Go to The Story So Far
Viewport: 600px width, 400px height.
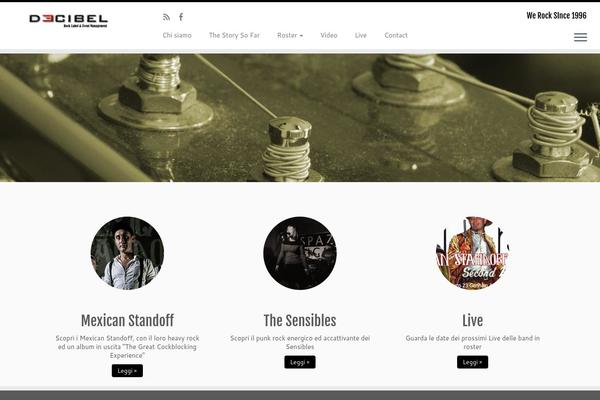click(x=234, y=35)
